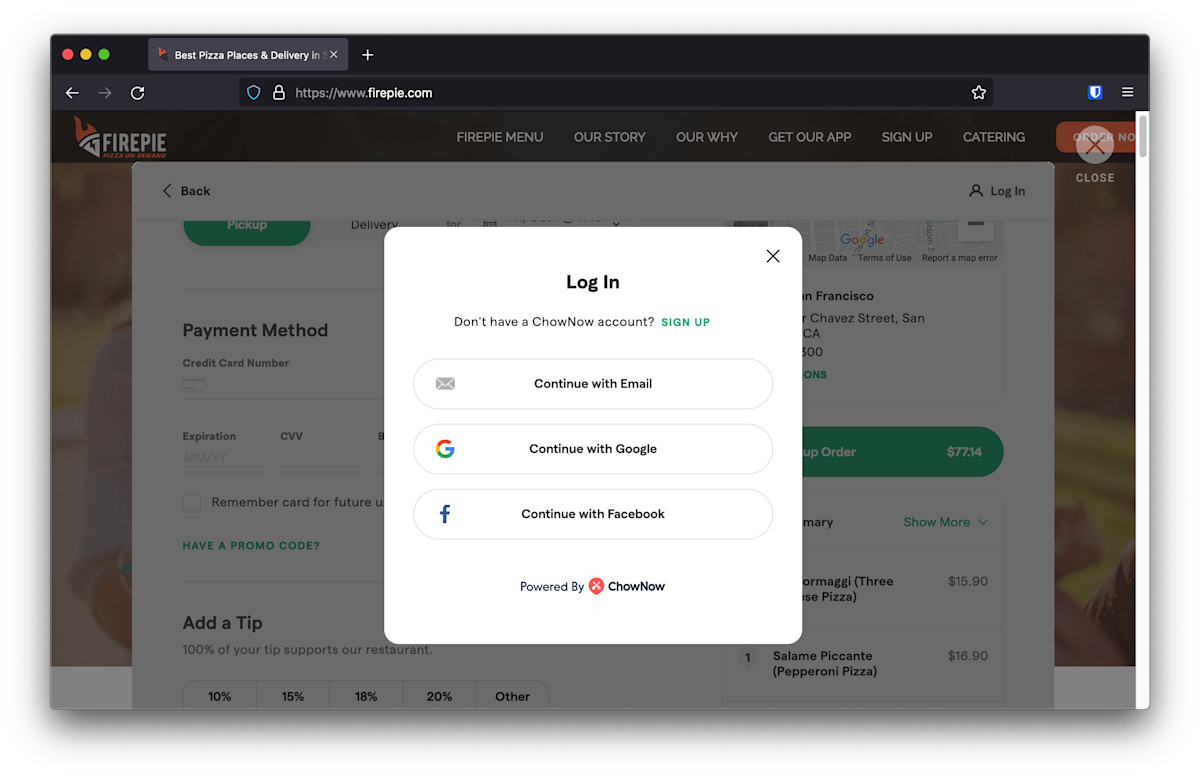Select the Pickup option
This screenshot has height=776, width=1200.
pyautogui.click(x=246, y=227)
